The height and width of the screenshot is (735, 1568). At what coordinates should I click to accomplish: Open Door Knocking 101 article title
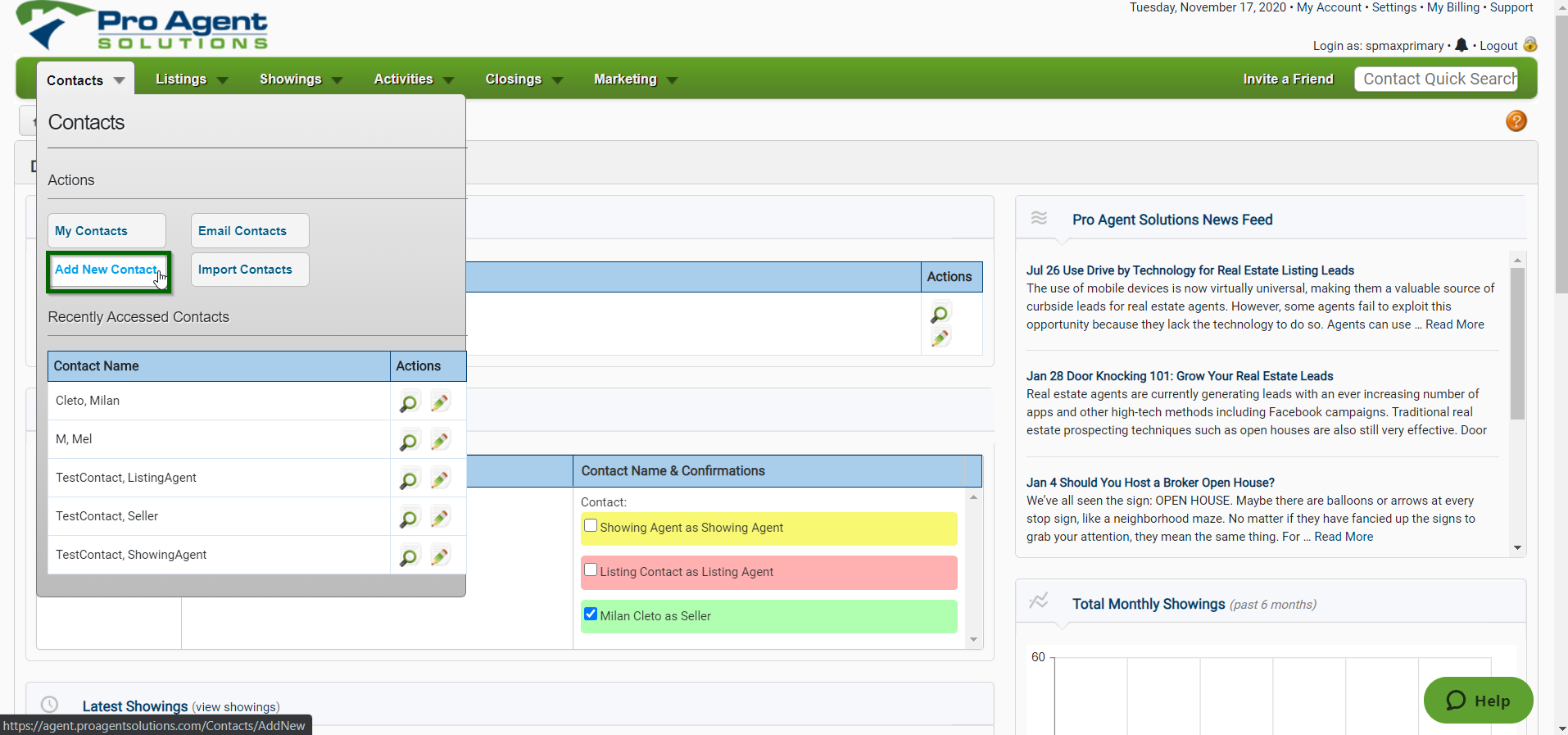[x=1180, y=376]
